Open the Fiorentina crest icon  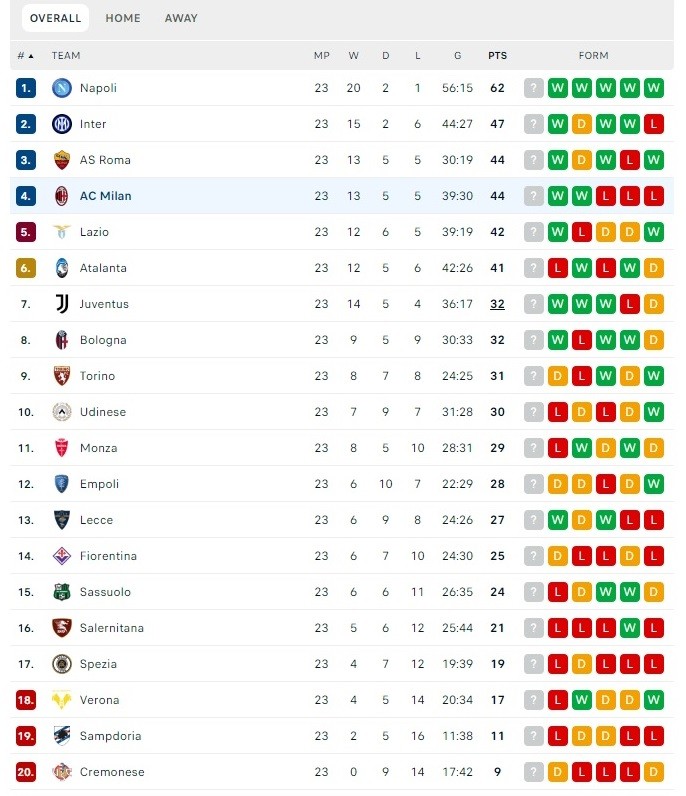[62, 556]
